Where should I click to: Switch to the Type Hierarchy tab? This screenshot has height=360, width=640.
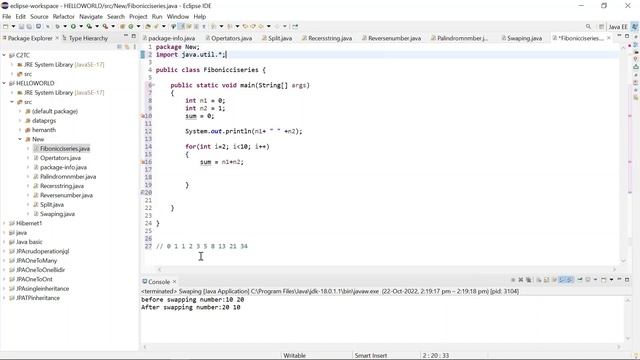coord(85,38)
